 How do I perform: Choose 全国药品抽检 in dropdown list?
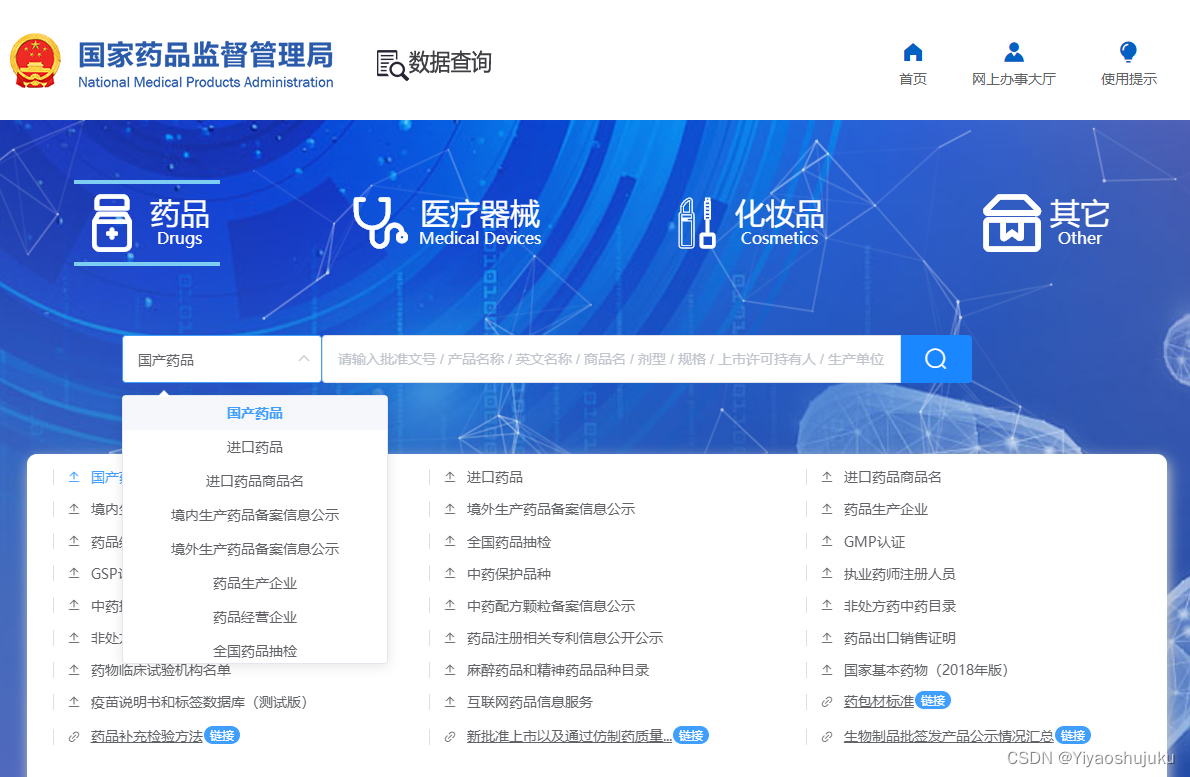pyautogui.click(x=255, y=650)
